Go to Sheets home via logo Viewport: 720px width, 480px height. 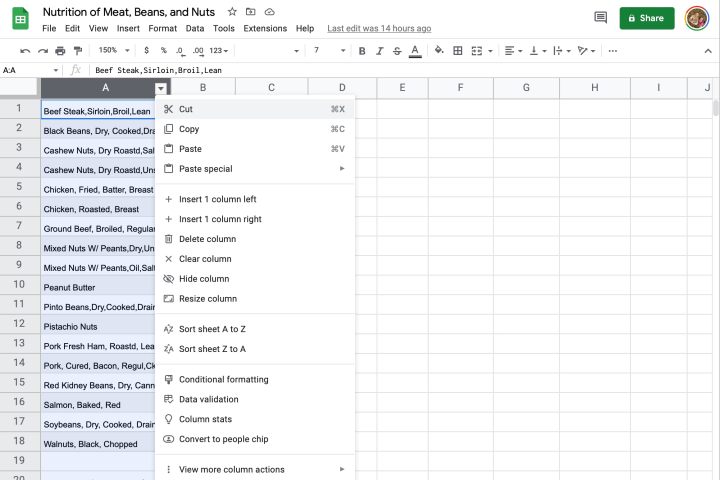pos(20,19)
